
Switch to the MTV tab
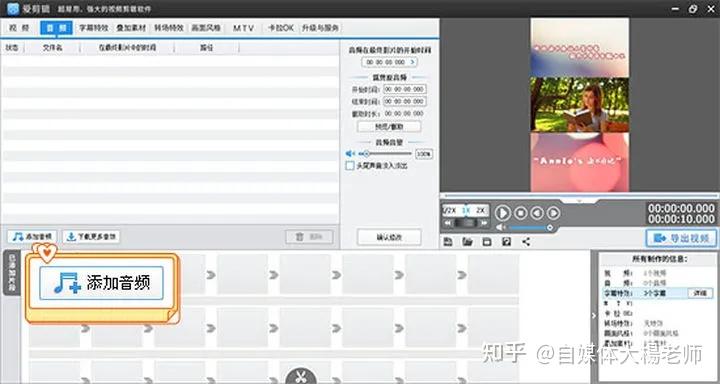tap(243, 28)
